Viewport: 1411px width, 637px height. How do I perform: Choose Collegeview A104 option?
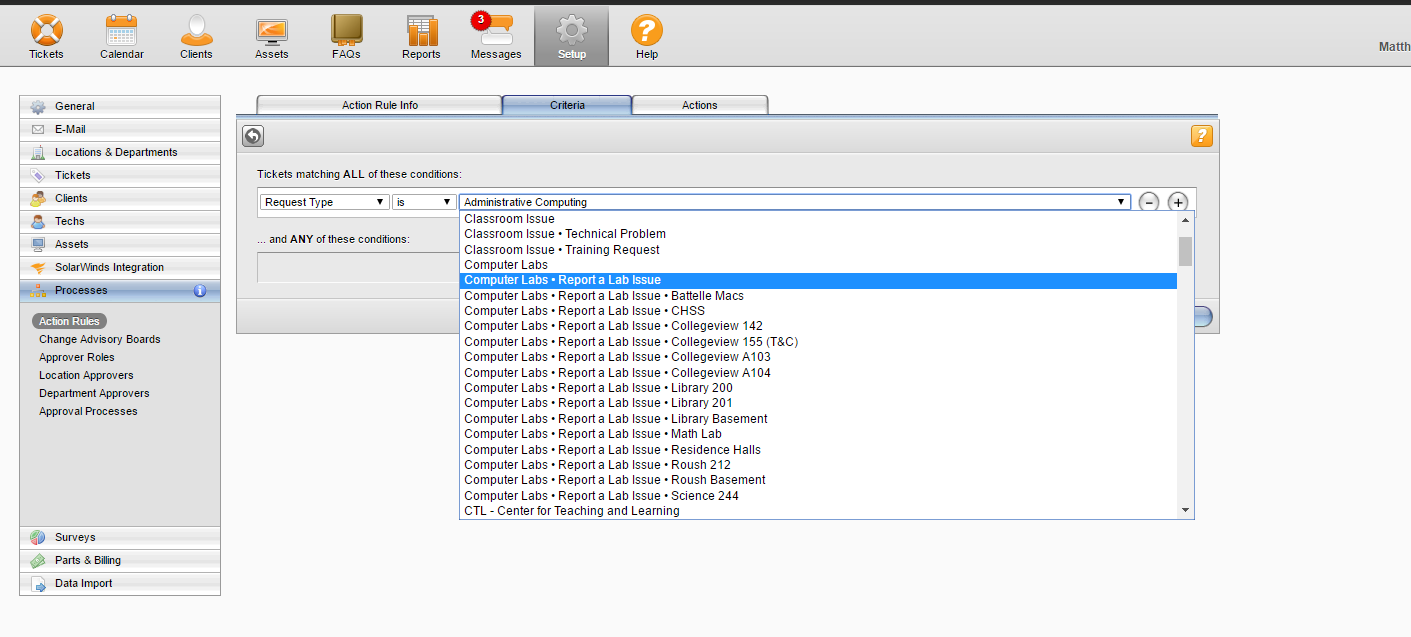click(x=818, y=373)
